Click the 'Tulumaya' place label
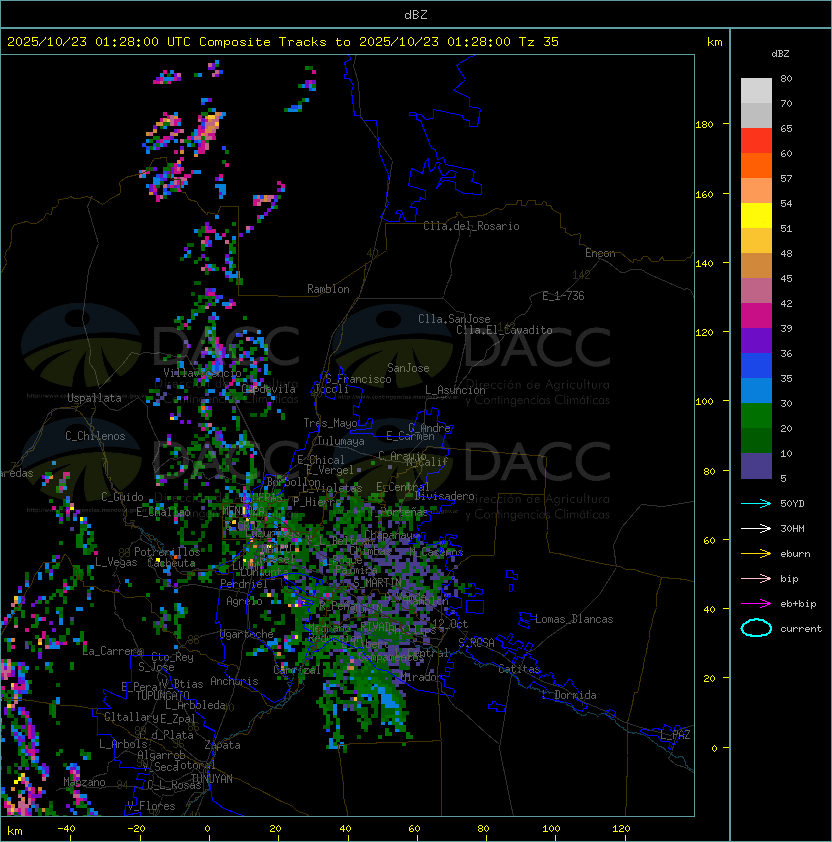 (x=341, y=441)
